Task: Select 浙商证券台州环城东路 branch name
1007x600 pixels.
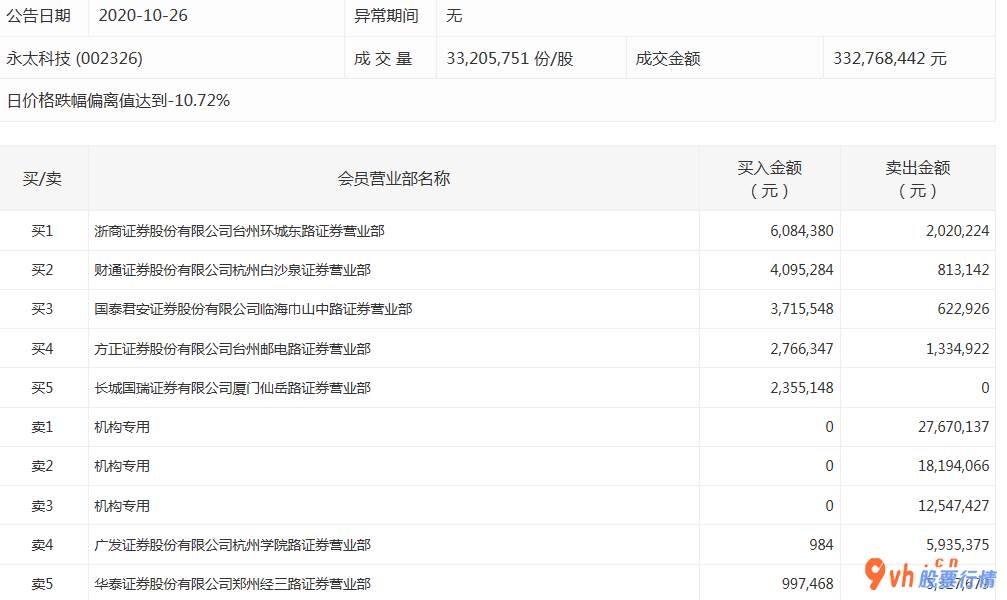Action: click(x=239, y=231)
